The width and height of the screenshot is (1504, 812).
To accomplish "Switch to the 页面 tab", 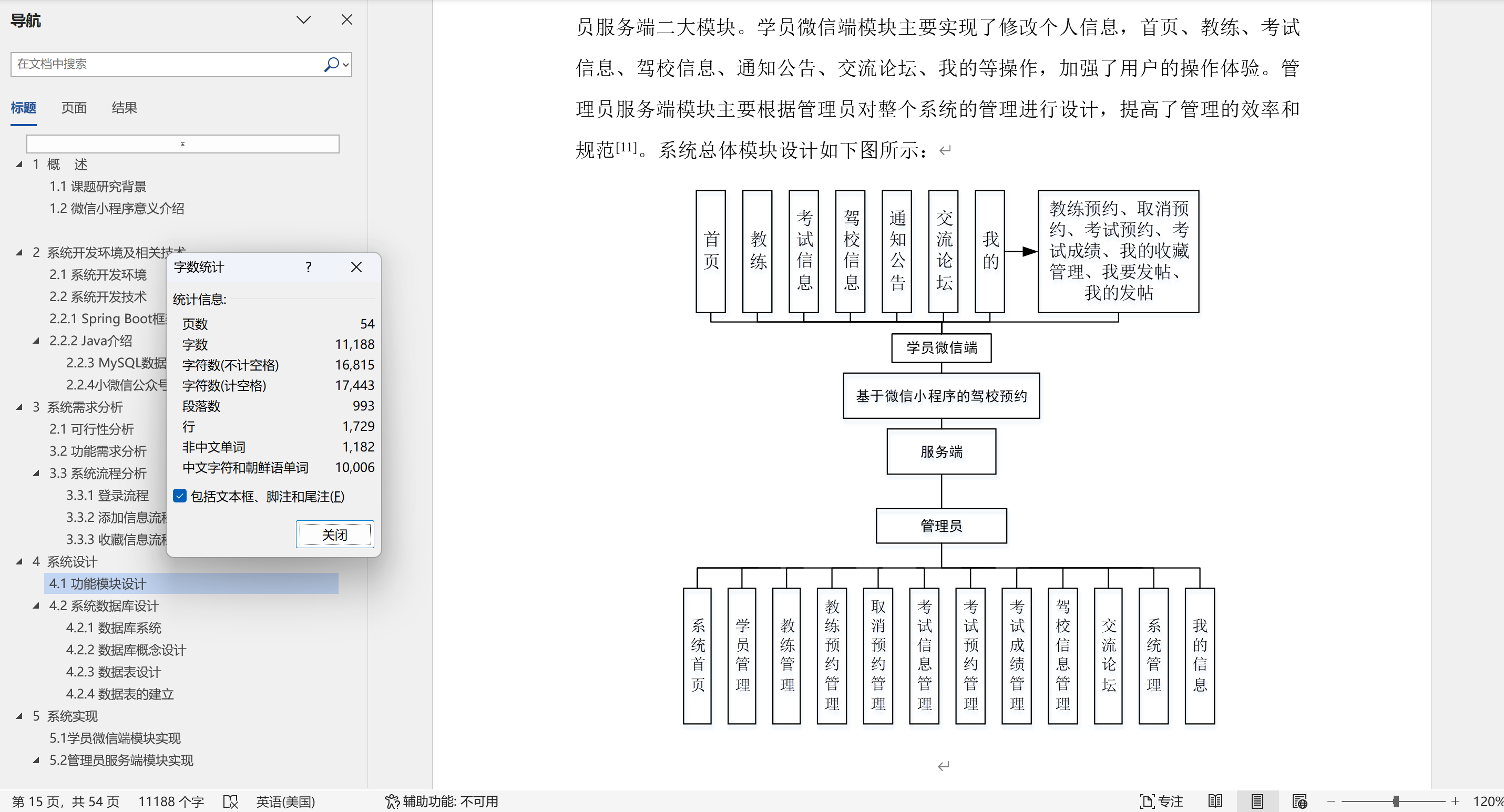I will 74,108.
